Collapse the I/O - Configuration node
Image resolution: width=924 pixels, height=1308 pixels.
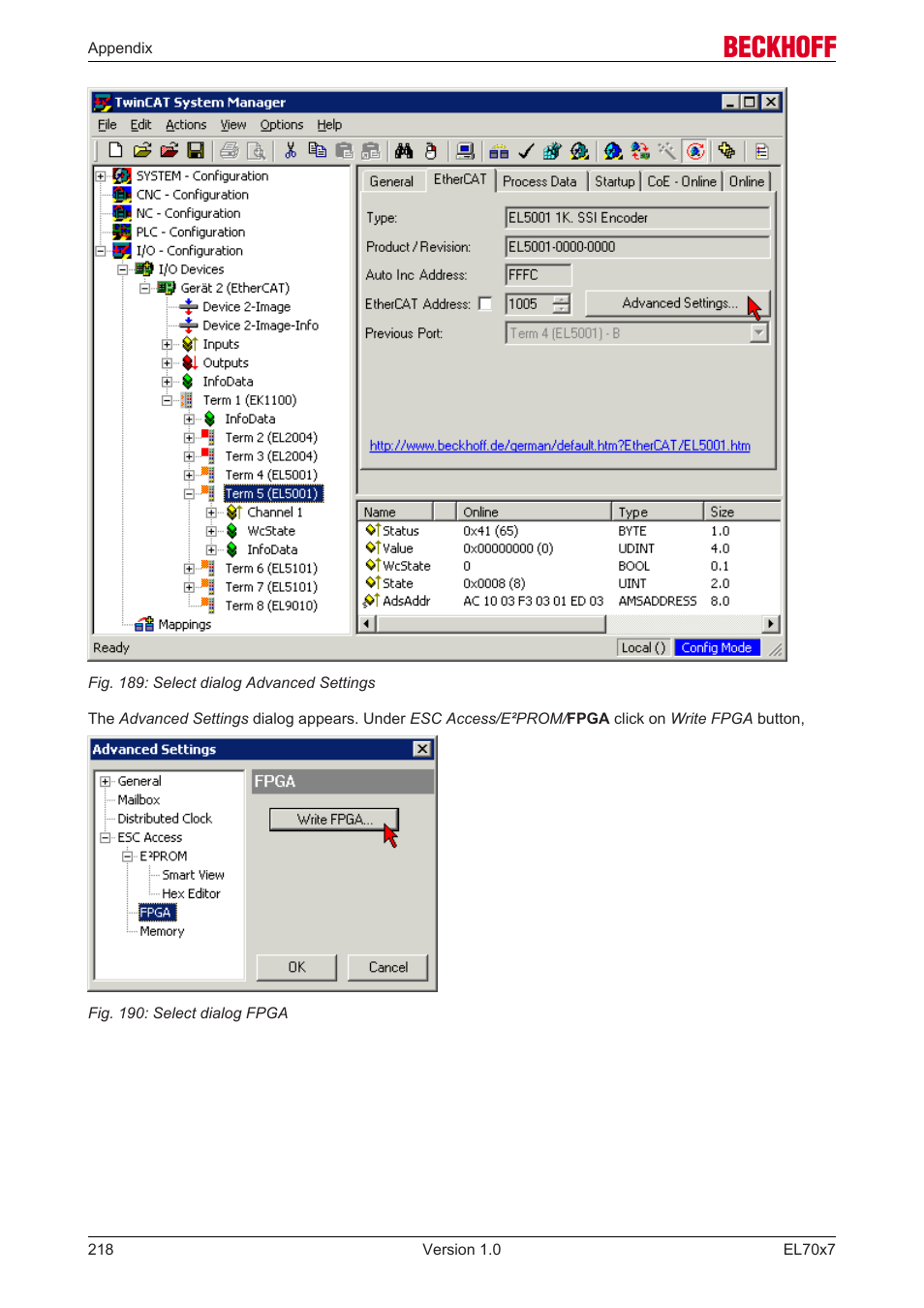[100, 251]
